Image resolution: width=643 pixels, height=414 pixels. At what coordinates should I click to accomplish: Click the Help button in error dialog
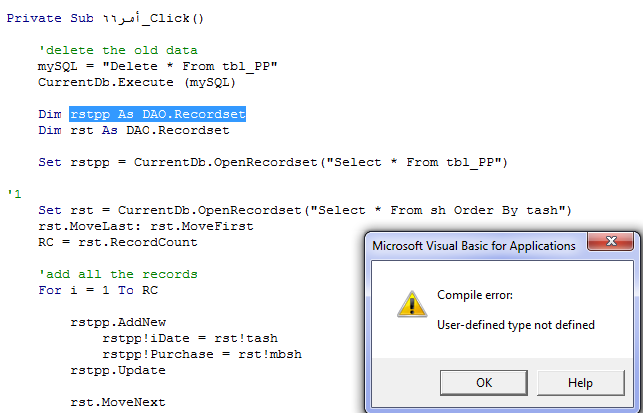point(580,382)
